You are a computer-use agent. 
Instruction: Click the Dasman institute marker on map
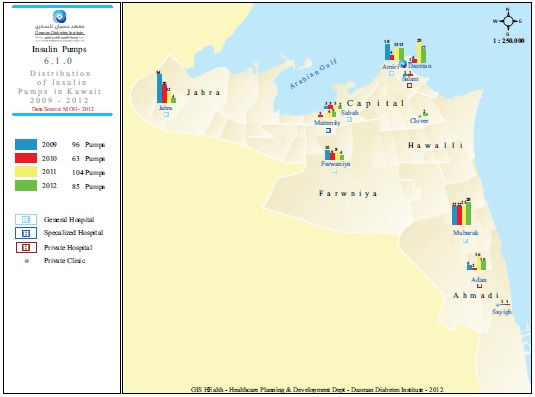(403, 64)
